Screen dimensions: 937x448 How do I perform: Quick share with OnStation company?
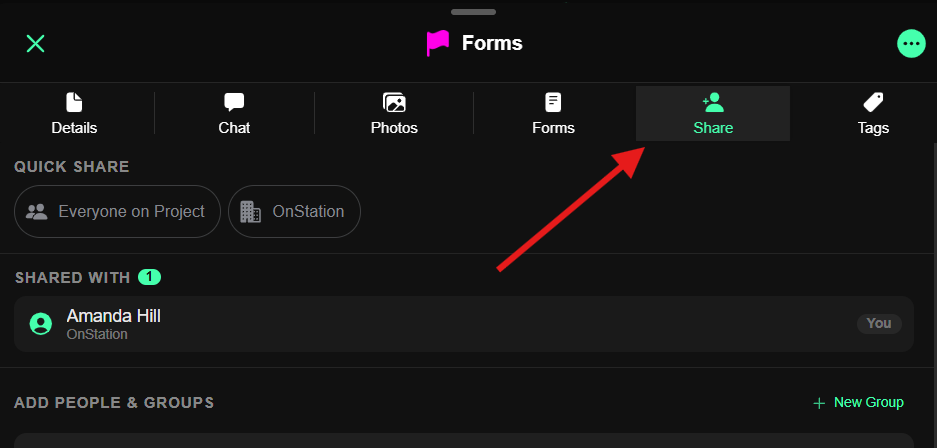click(x=294, y=212)
